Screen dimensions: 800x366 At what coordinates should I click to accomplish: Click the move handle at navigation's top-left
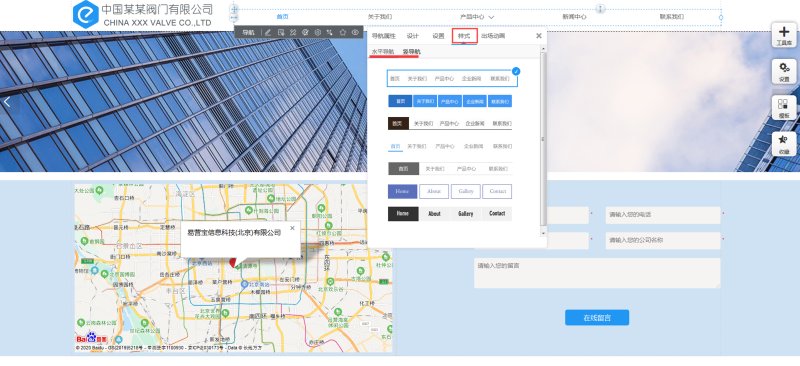point(234,9)
